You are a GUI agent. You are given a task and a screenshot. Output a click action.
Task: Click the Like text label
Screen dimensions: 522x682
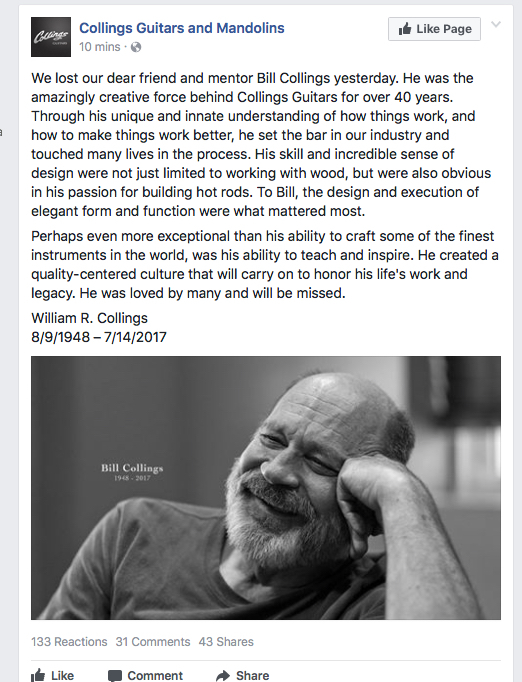pos(62,675)
